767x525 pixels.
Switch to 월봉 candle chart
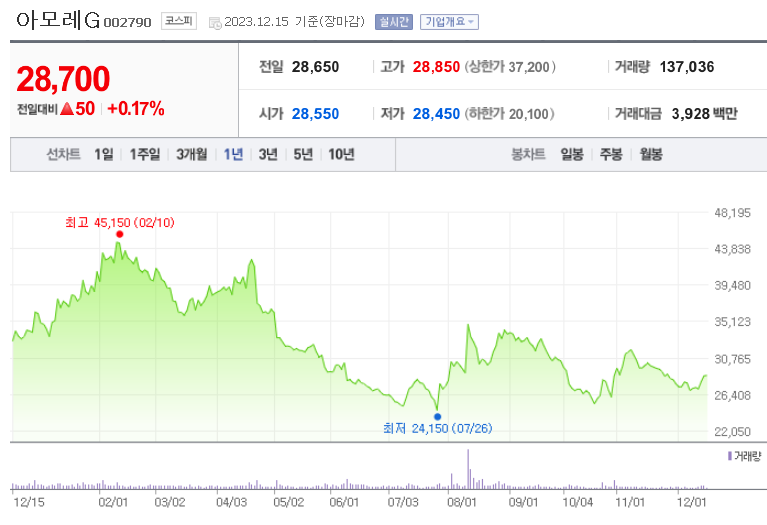coord(651,155)
